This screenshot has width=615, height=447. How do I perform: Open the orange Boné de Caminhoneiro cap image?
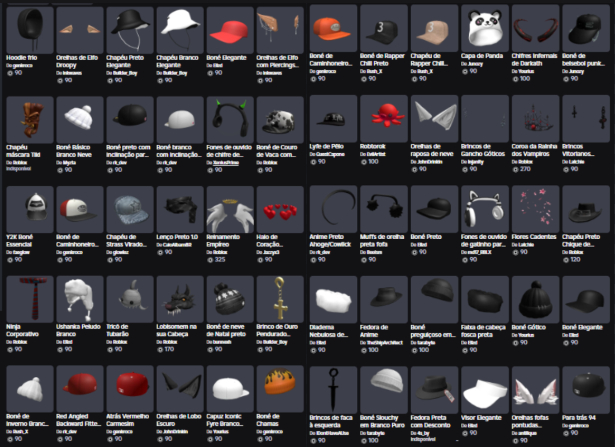333,28
